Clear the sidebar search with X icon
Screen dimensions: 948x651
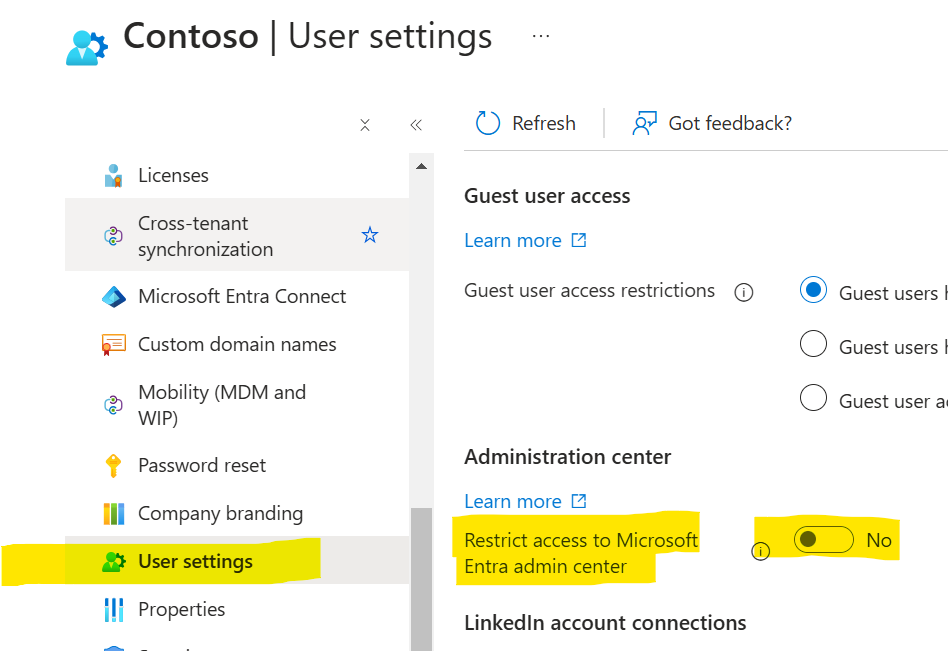click(x=365, y=125)
